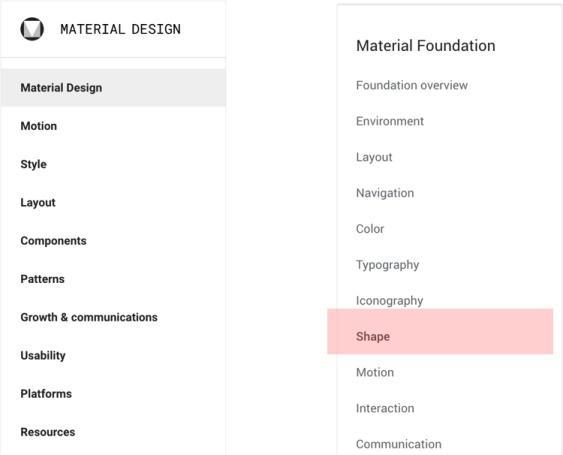
Task: Click the Material Design logo icon
Action: tap(32, 29)
